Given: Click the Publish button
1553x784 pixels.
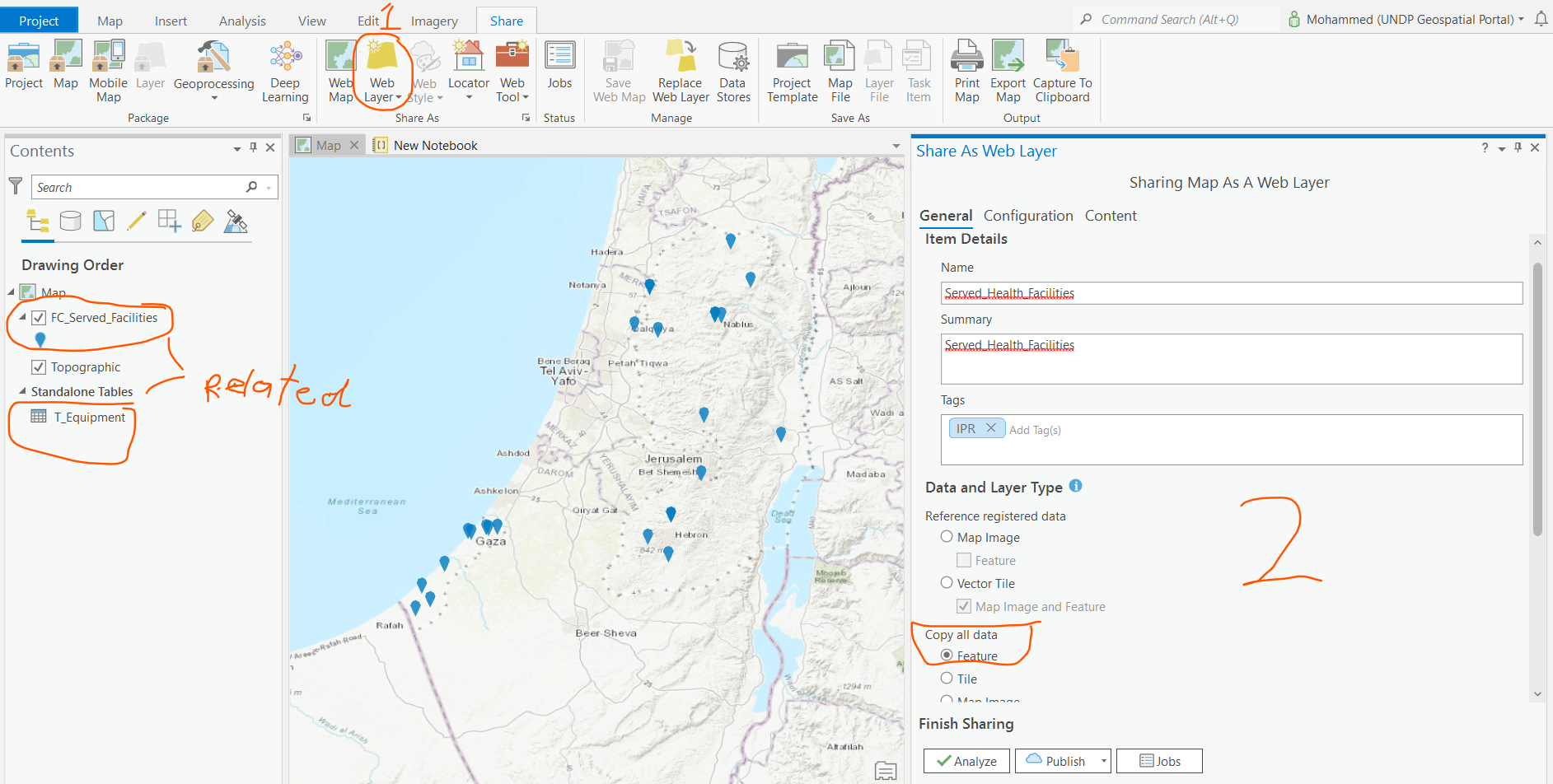Looking at the screenshot, I should click(x=1056, y=761).
